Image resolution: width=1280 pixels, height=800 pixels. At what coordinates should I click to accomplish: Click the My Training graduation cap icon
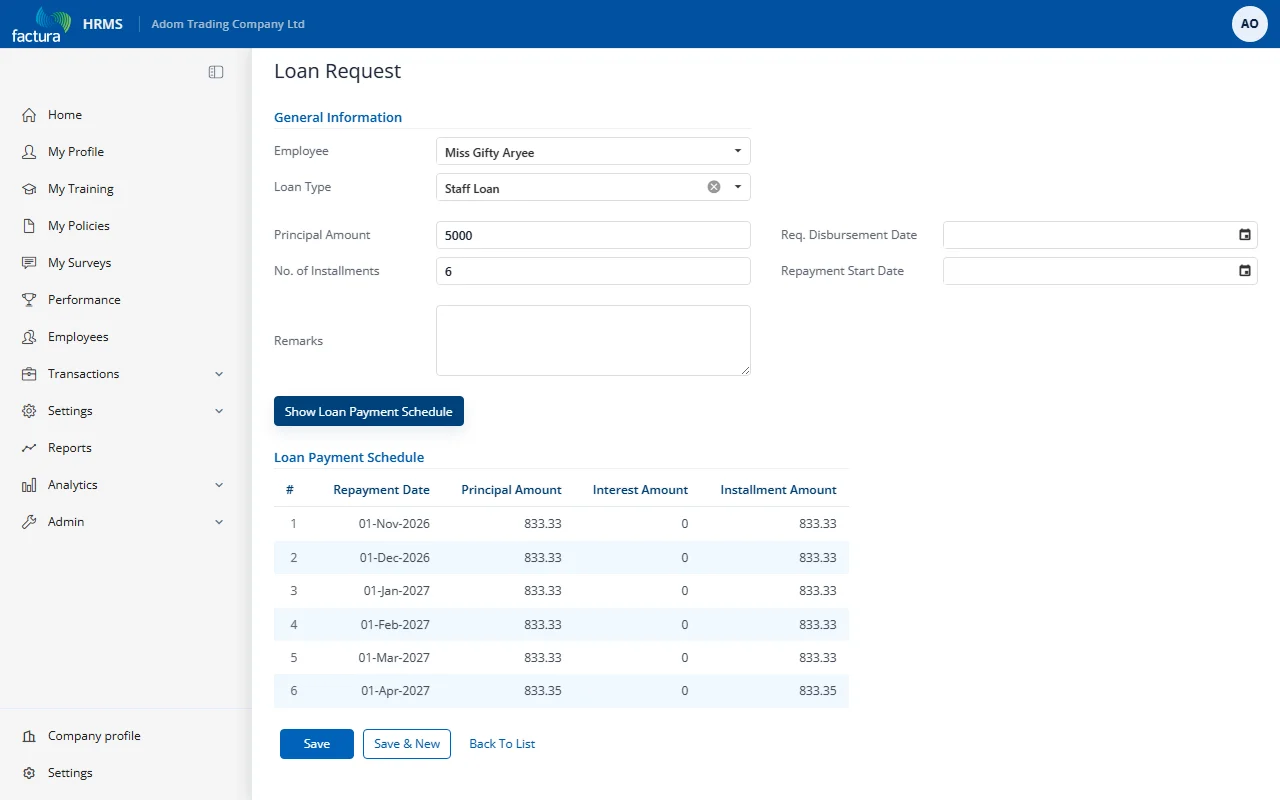29,189
